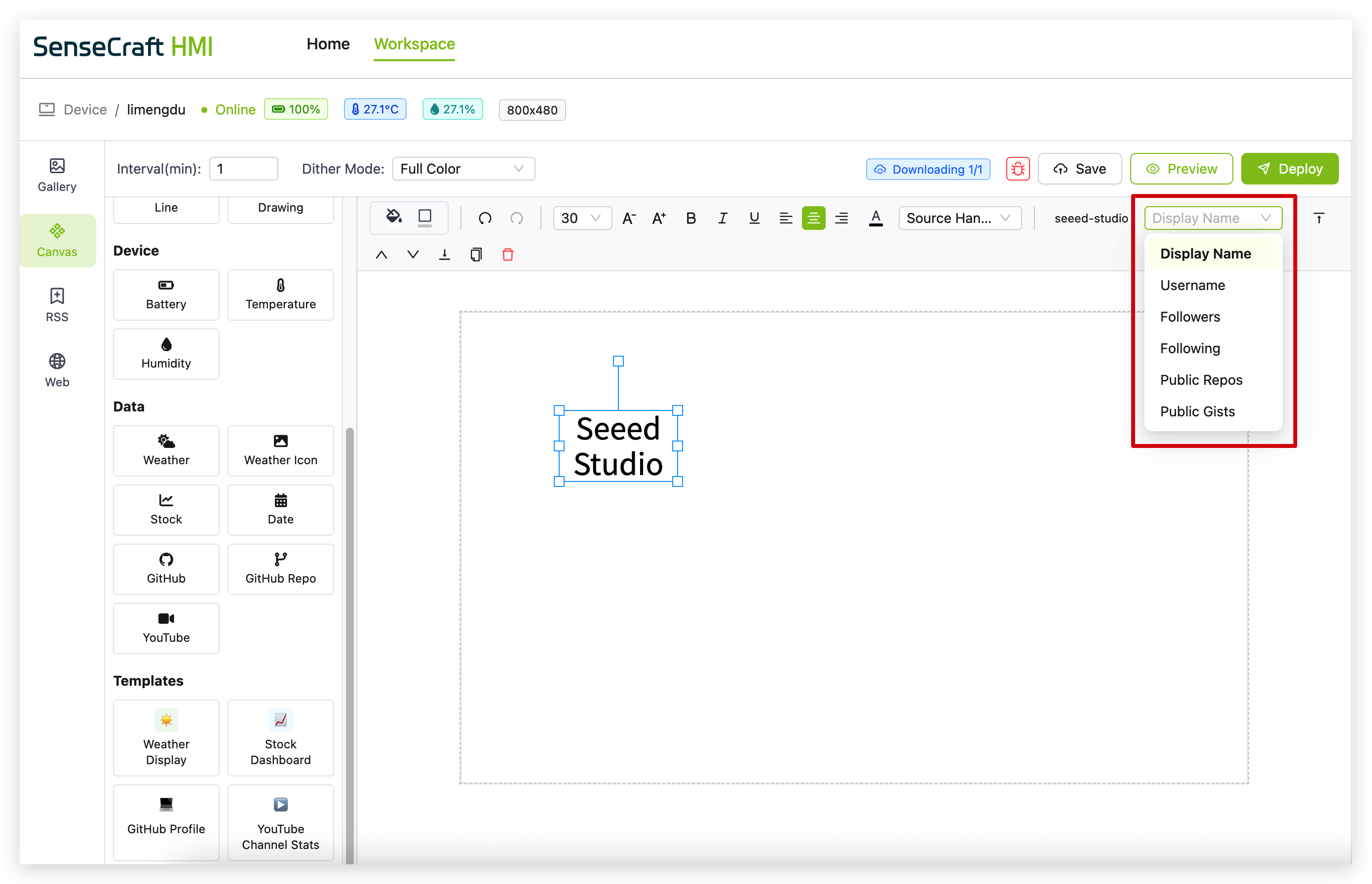Switch to the Workspace tab

click(414, 44)
